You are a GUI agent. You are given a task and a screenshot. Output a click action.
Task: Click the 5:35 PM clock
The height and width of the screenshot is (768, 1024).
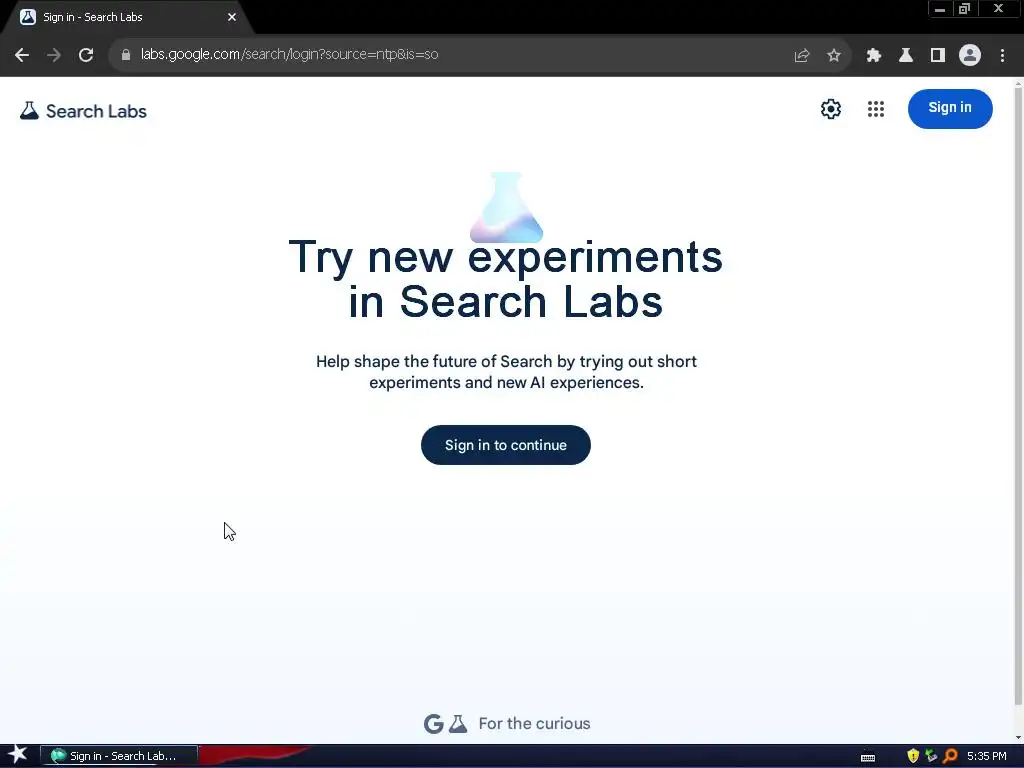987,756
